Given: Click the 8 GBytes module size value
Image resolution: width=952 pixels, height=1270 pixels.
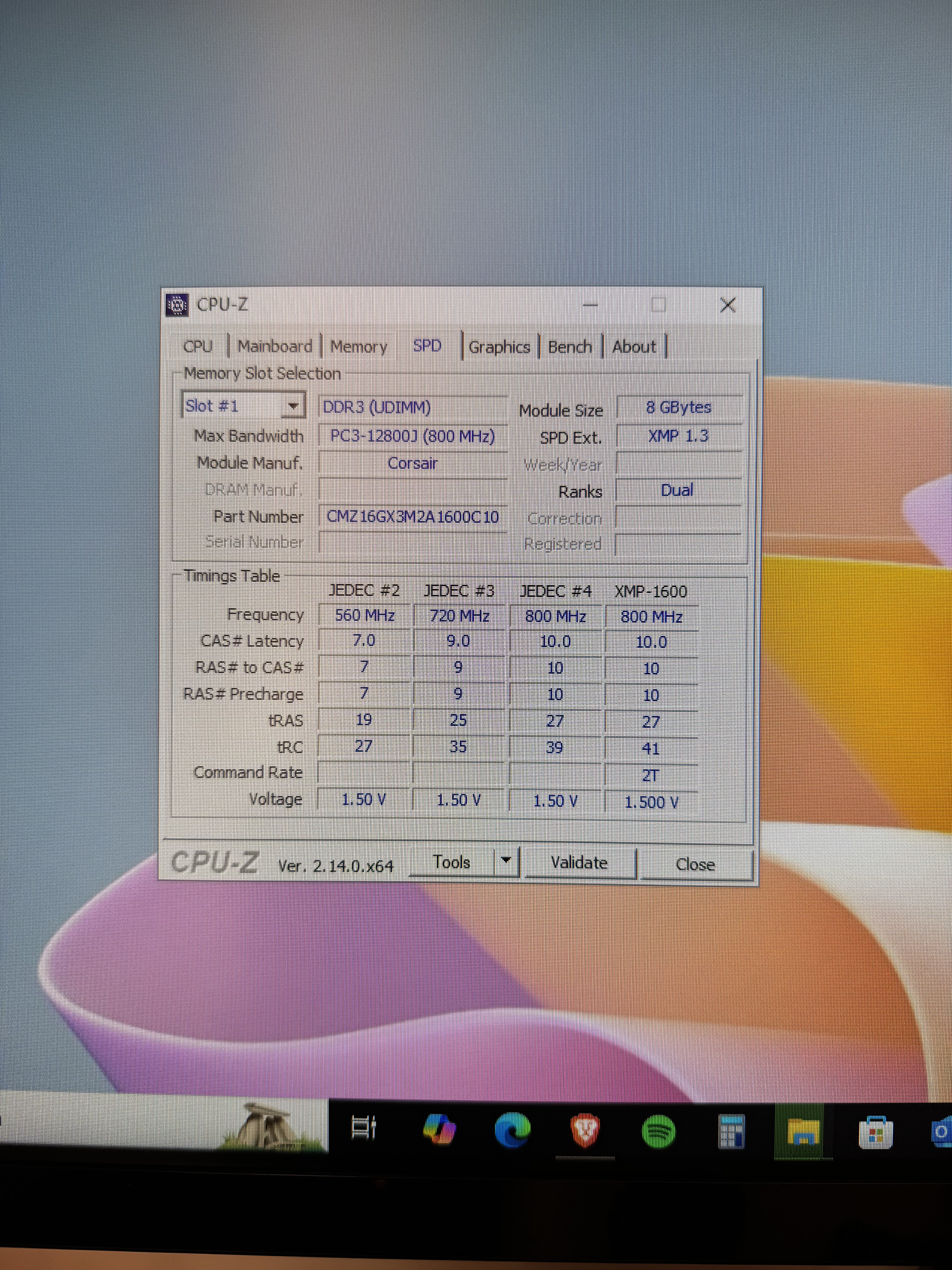Looking at the screenshot, I should [679, 408].
